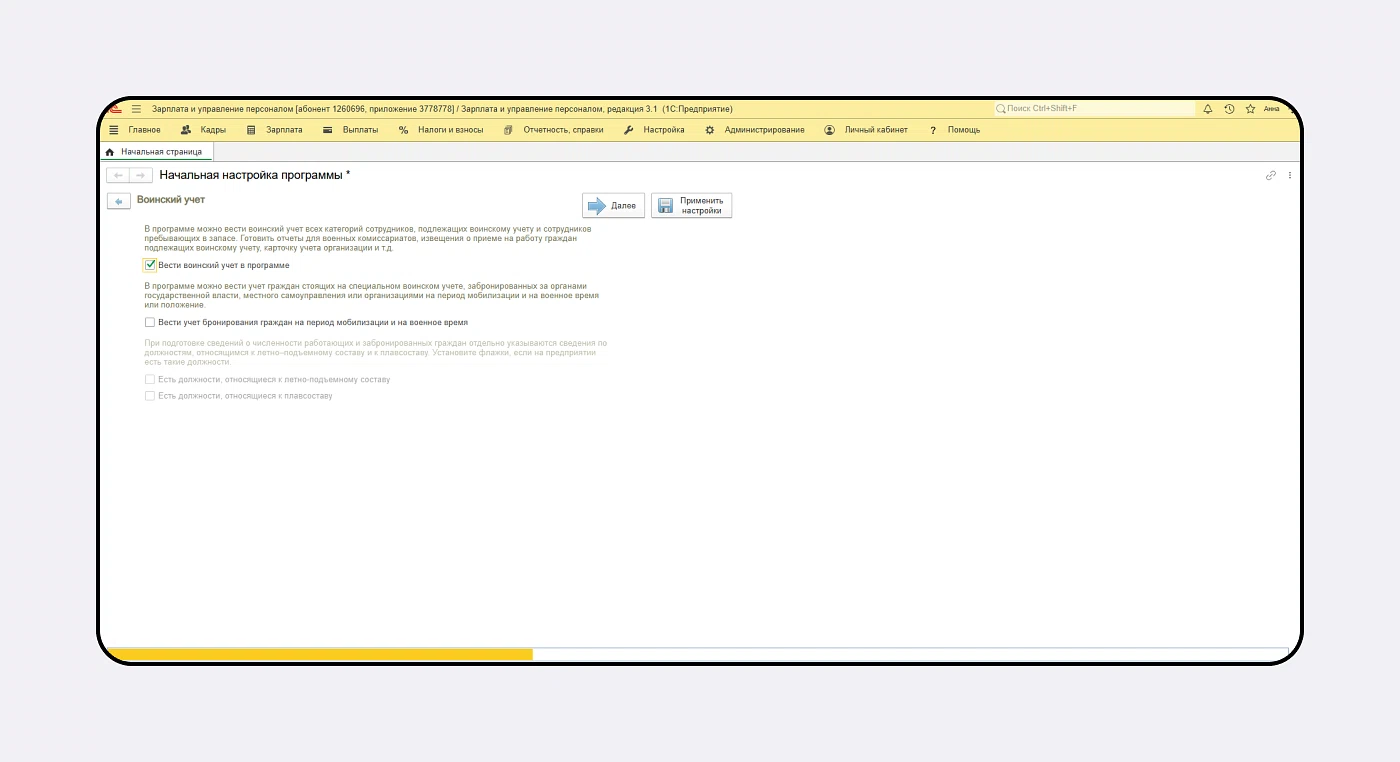Click in the Поиск search field
1400x762 pixels.
pos(1095,109)
